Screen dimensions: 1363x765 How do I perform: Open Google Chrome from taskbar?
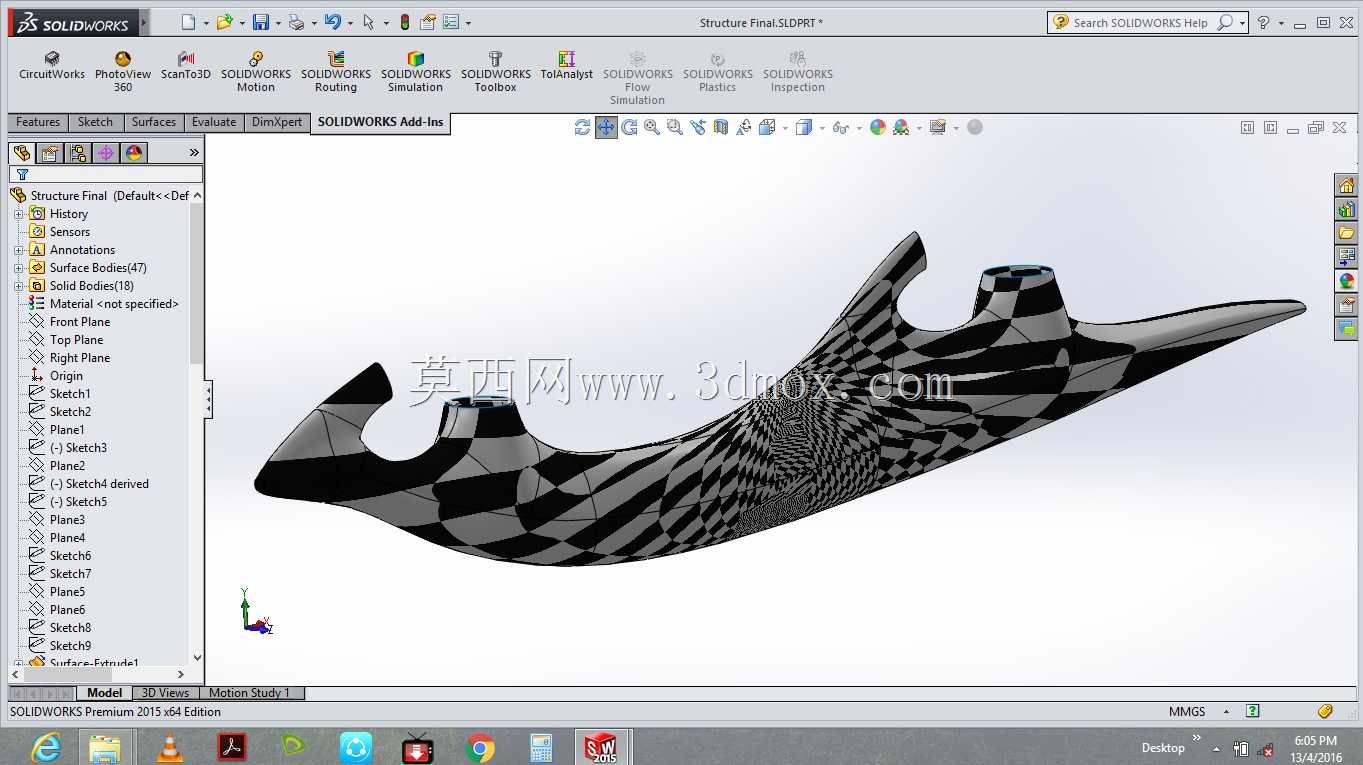click(x=480, y=747)
